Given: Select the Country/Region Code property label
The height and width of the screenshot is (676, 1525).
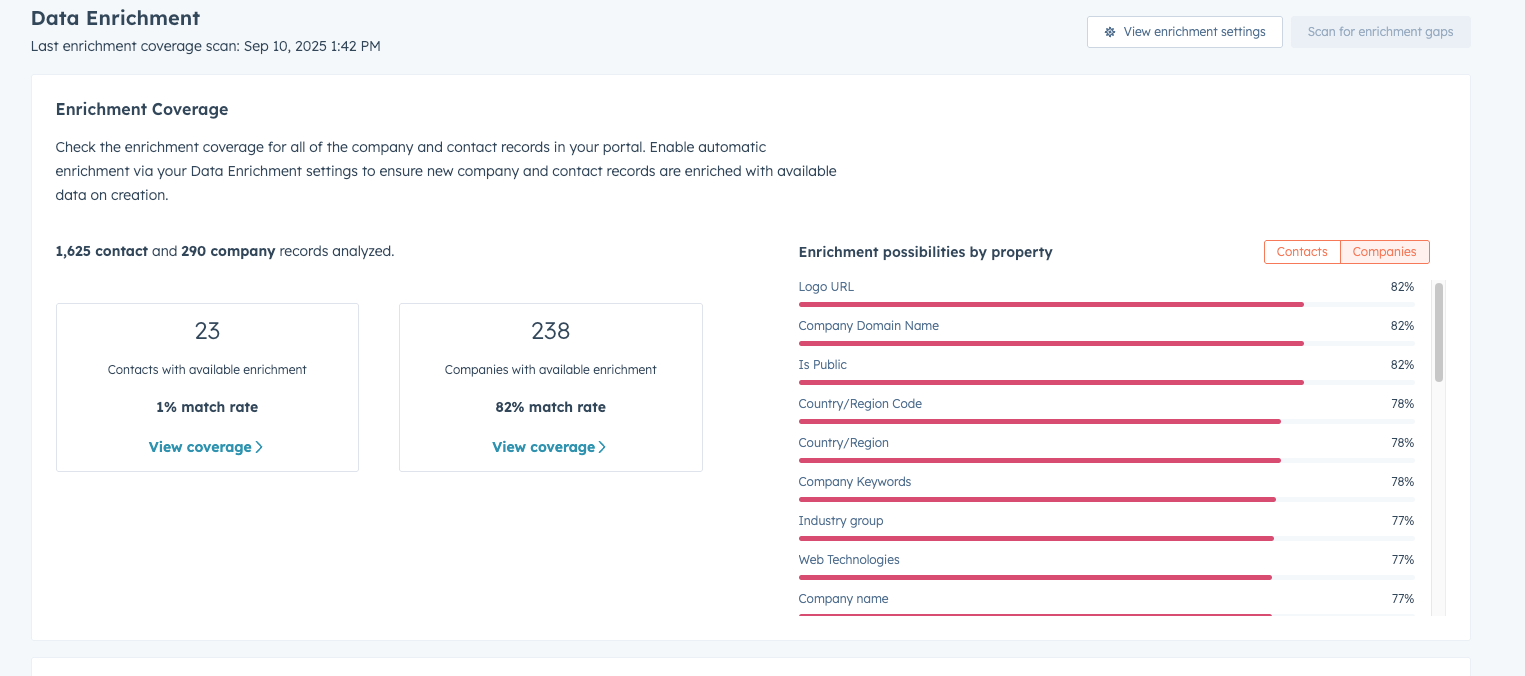Looking at the screenshot, I should tap(860, 404).
